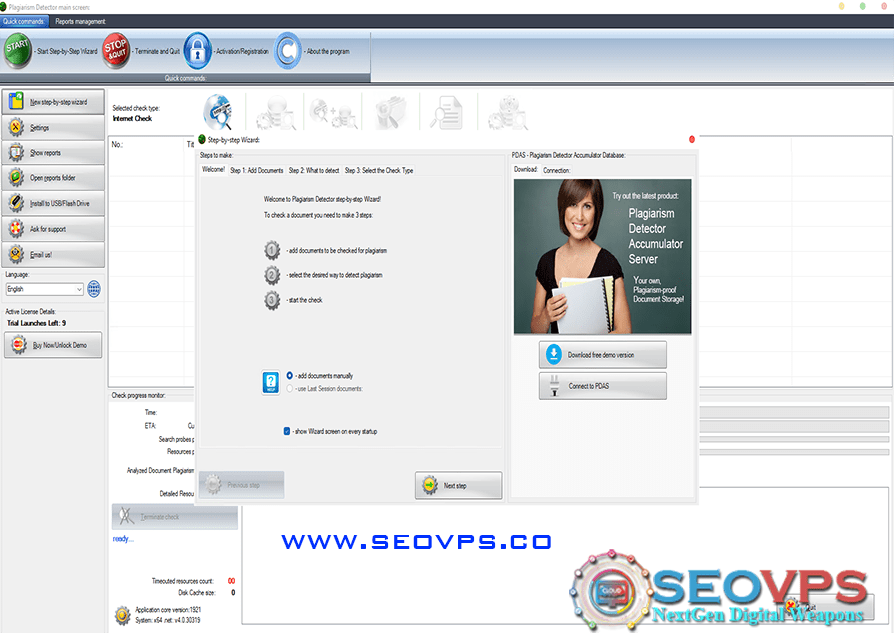Untick show Wizard screen on every startup
Viewport: 894px width, 633px height.
pyautogui.click(x=287, y=432)
